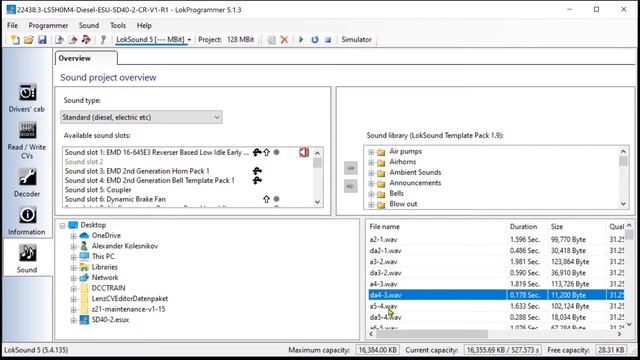Sort file list by Size header
640x360 pixels.
577,227
